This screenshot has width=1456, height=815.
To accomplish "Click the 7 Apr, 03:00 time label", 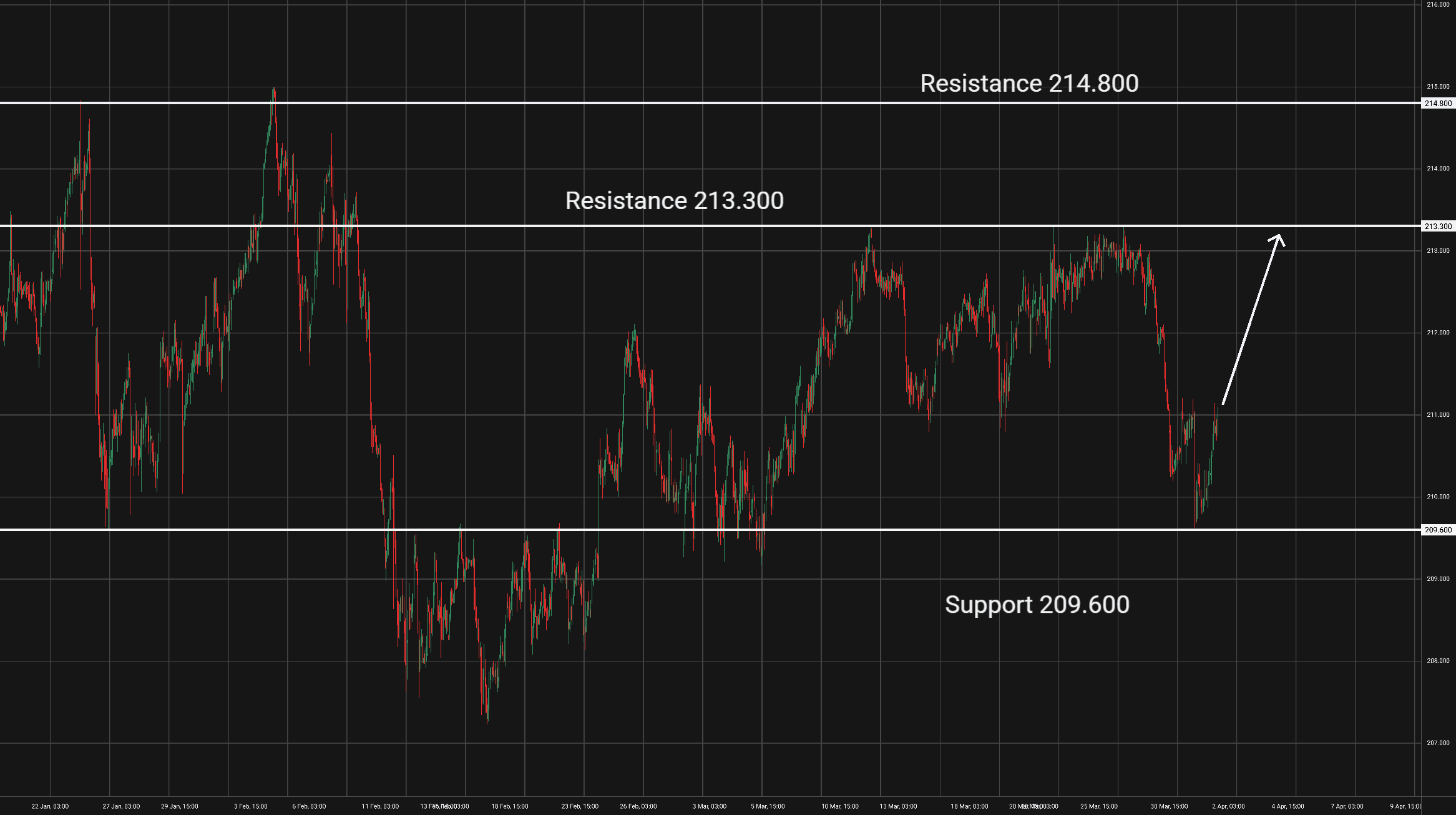I will (x=1347, y=806).
